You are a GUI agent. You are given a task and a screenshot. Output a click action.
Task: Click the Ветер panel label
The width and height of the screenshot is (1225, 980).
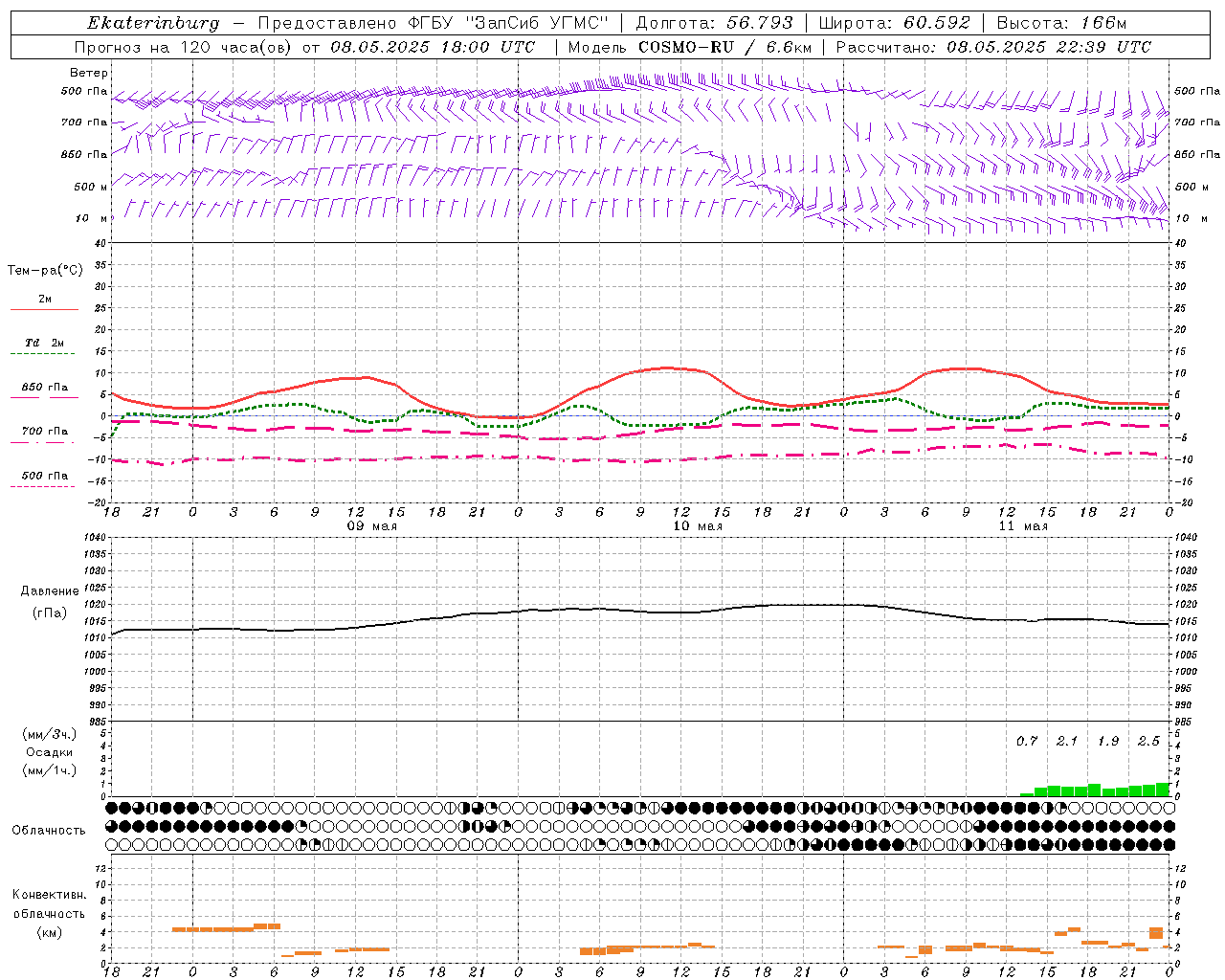[89, 73]
